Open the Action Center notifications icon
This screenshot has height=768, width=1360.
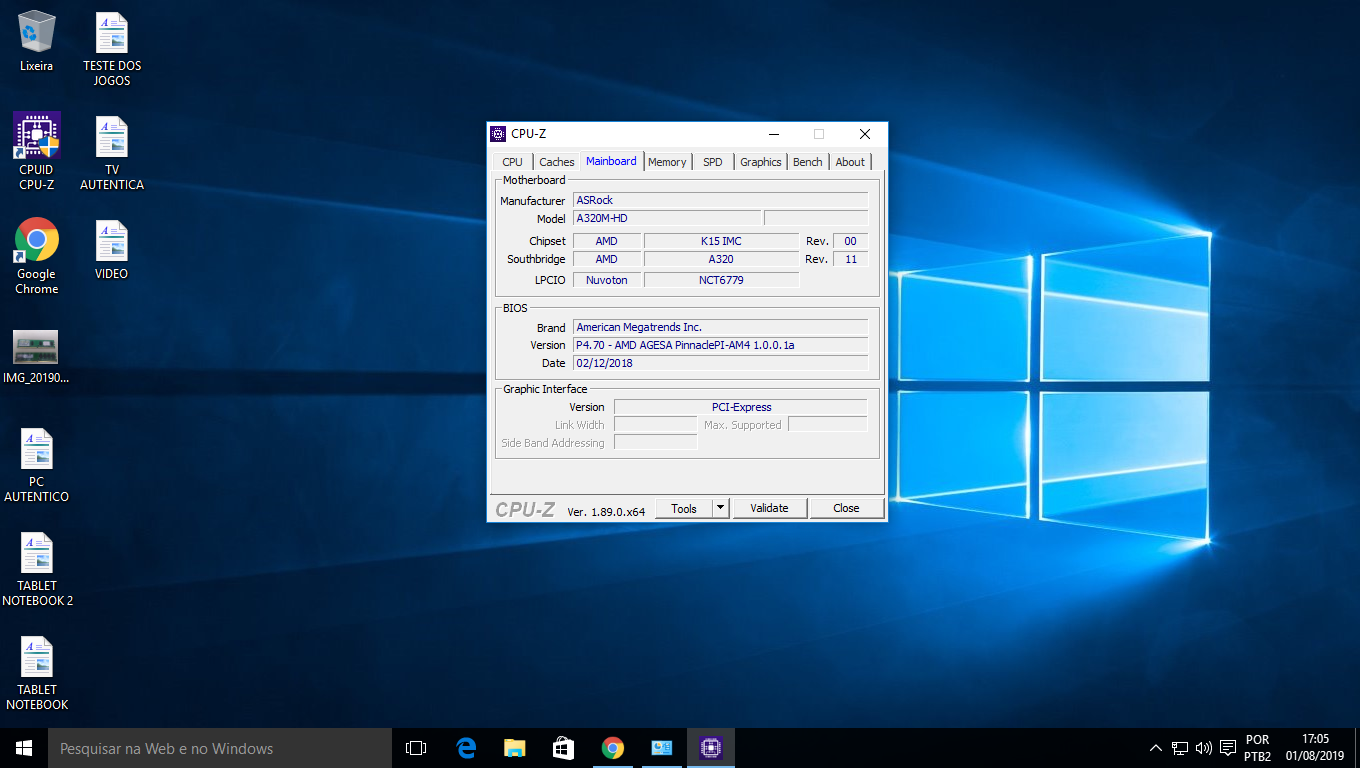pos(1228,748)
